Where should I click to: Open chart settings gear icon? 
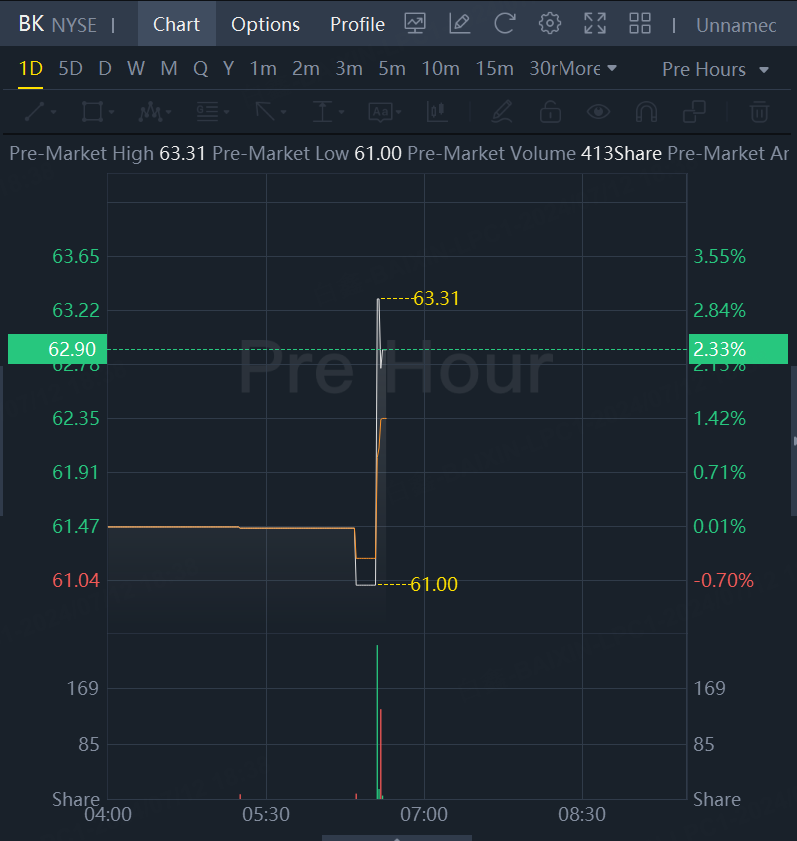click(549, 24)
